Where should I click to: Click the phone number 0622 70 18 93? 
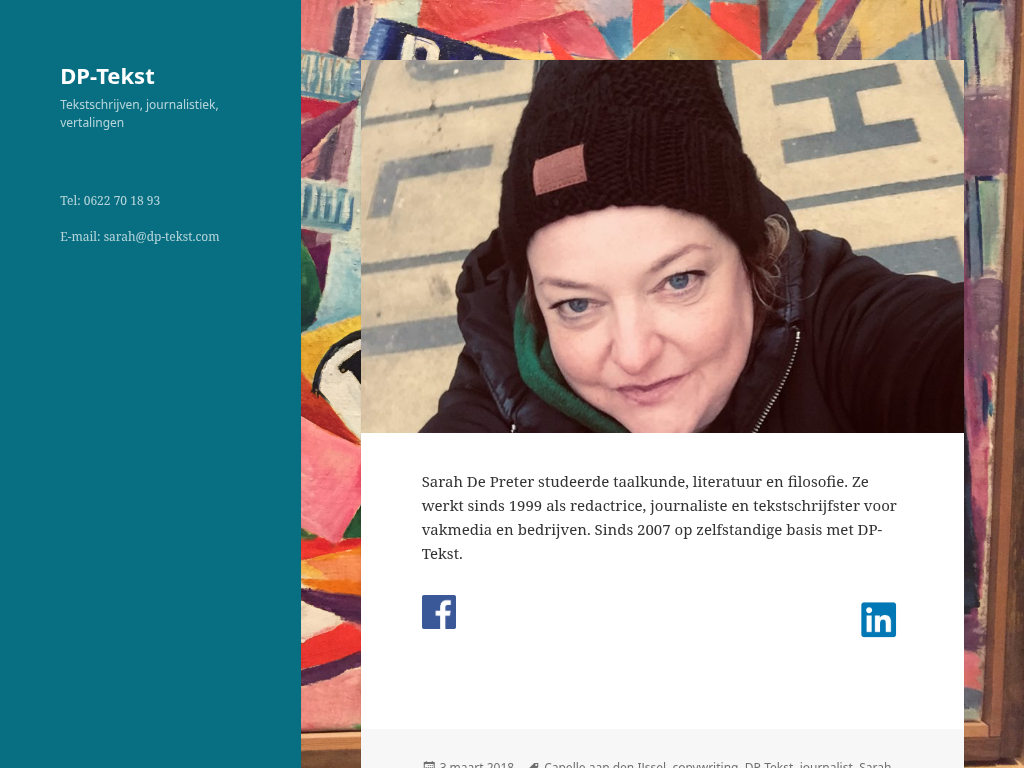coord(121,200)
